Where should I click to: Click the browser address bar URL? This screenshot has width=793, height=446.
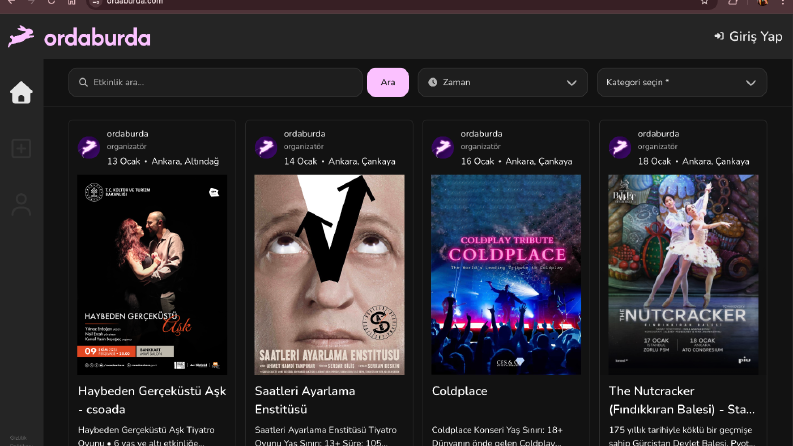[x=135, y=2]
